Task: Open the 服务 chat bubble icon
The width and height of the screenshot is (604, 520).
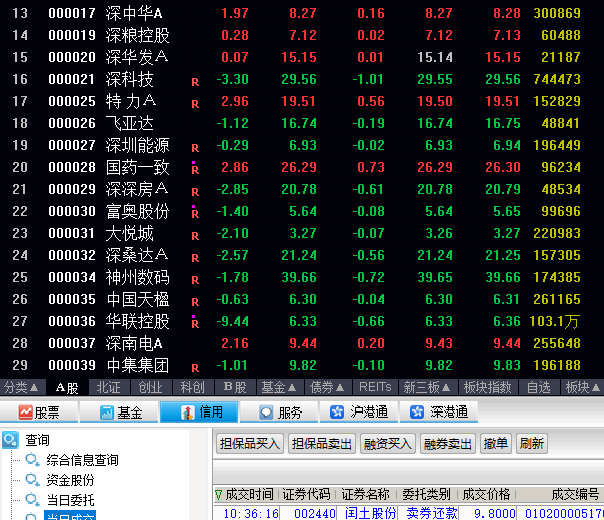Action: (x=266, y=412)
